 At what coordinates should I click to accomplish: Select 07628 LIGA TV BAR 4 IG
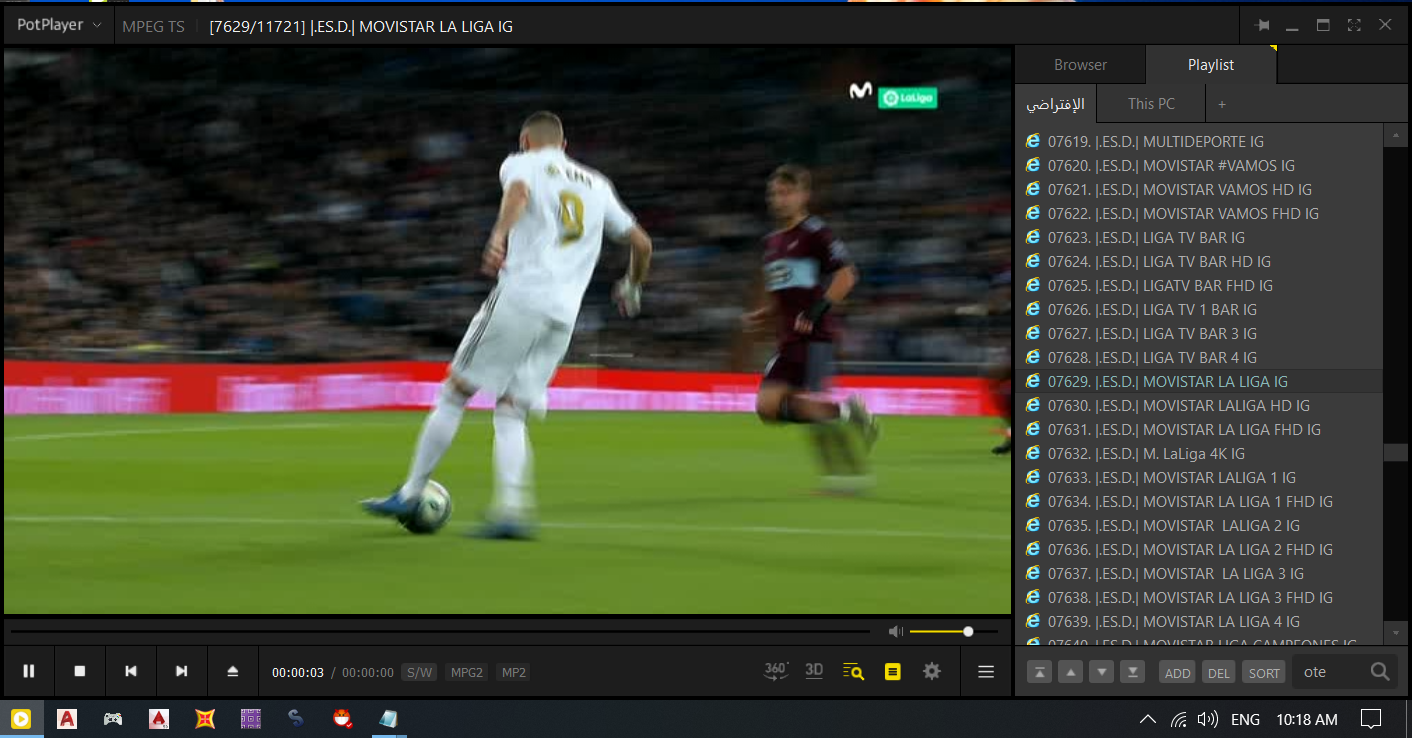[x=1199, y=358]
